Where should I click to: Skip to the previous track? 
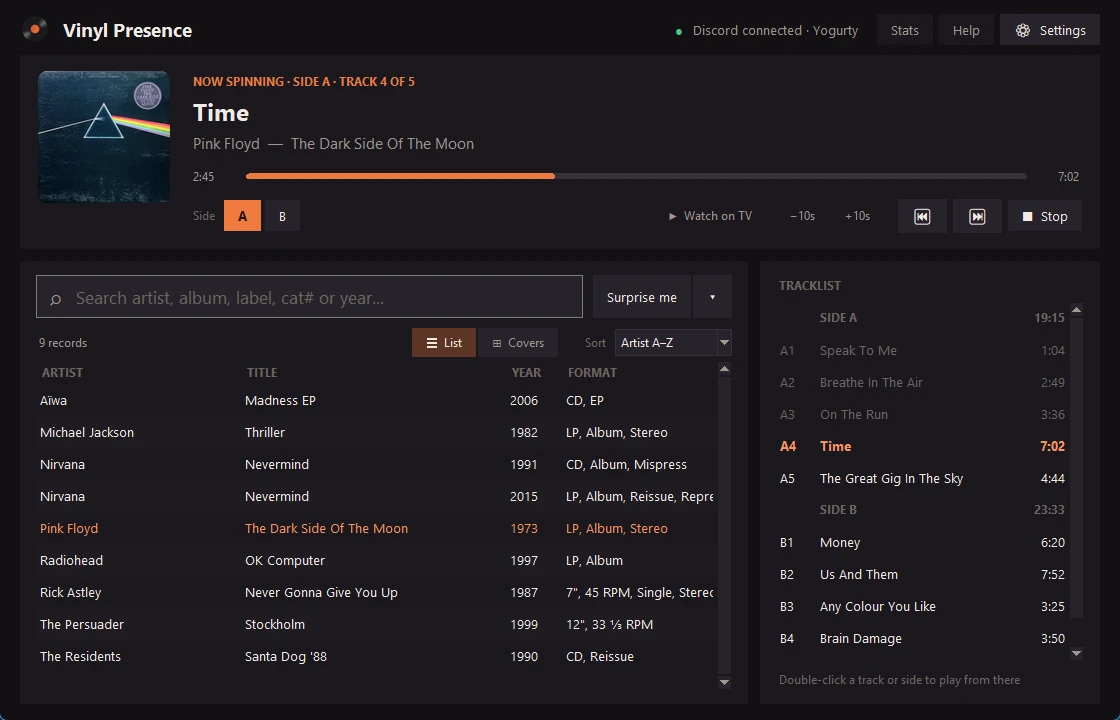[x=922, y=216]
